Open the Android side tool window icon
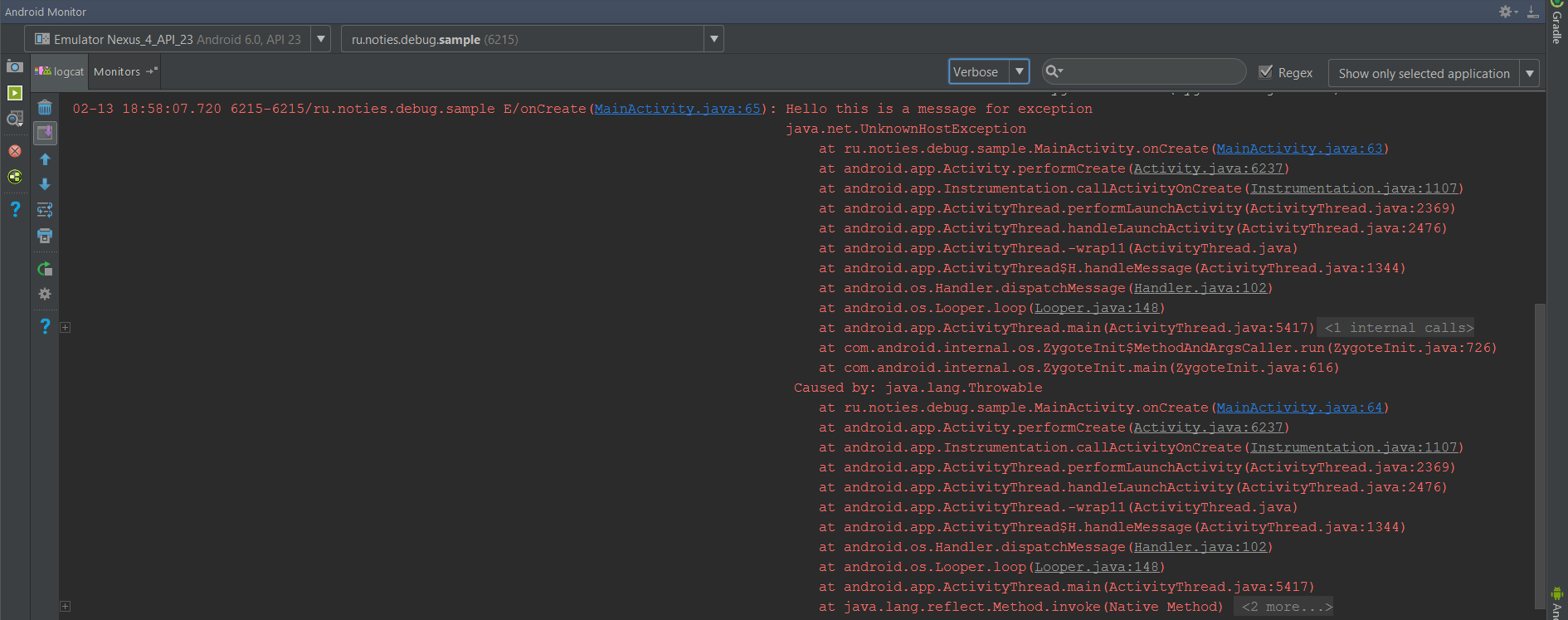The height and width of the screenshot is (620, 1568). coord(1557,602)
